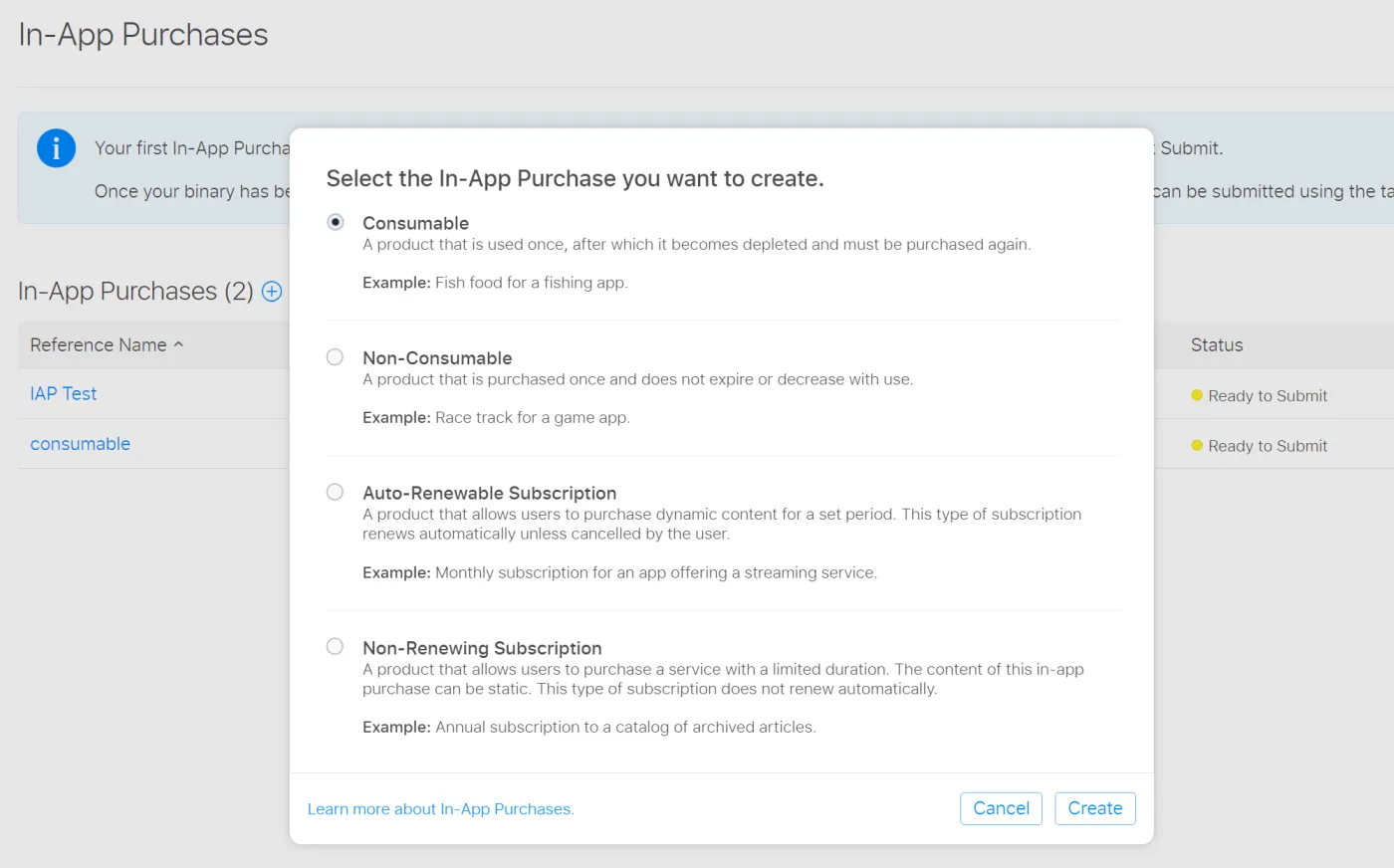Click the Non-Consumable option title text
The width and height of the screenshot is (1394, 868).
tap(437, 358)
